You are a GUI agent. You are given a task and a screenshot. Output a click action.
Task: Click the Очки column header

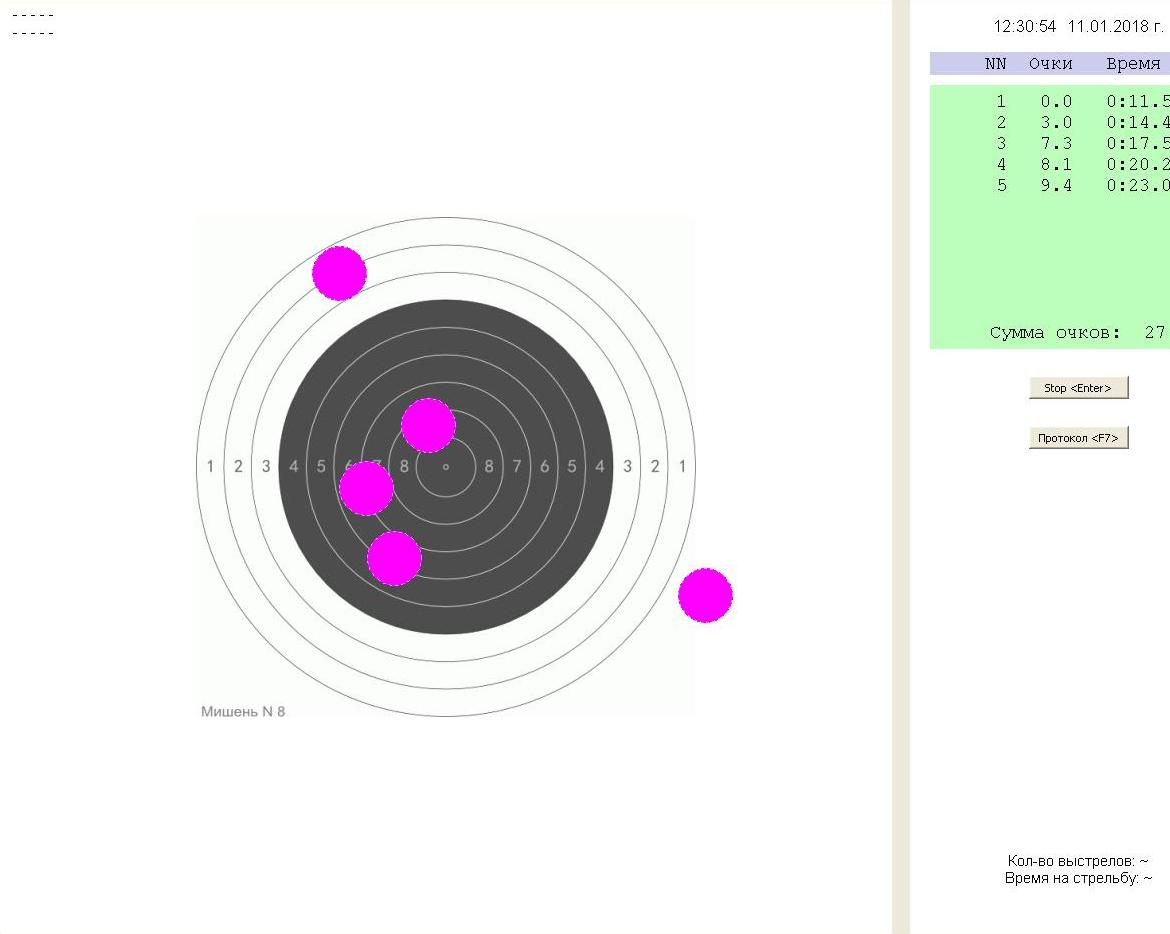[x=1050, y=64]
